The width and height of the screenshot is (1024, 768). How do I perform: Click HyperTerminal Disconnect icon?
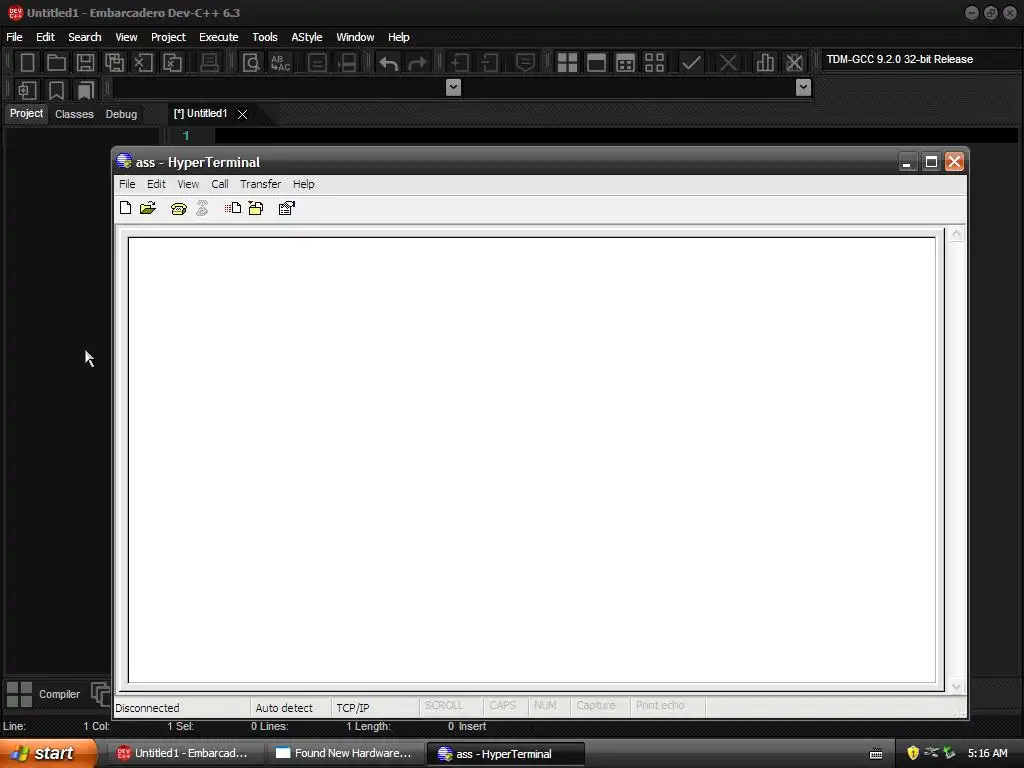tap(202, 208)
